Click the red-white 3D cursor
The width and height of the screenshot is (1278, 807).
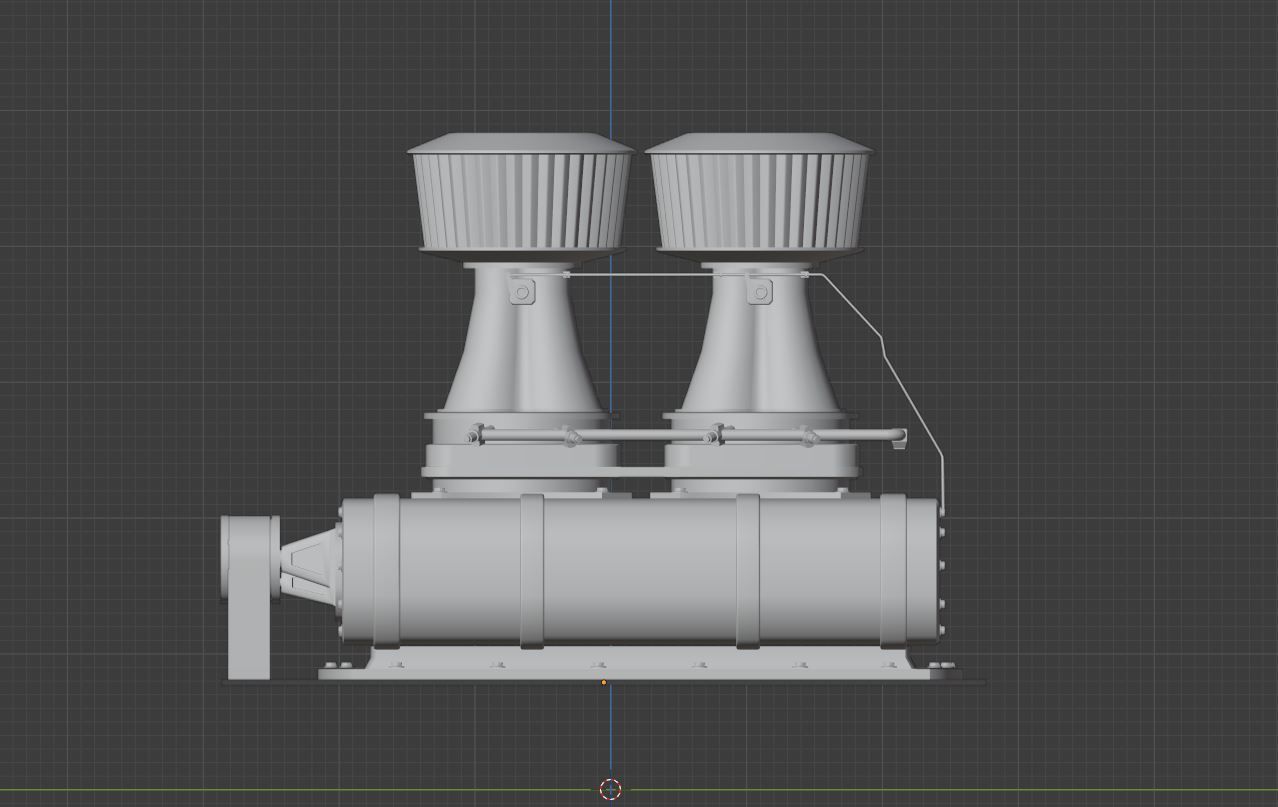click(611, 789)
